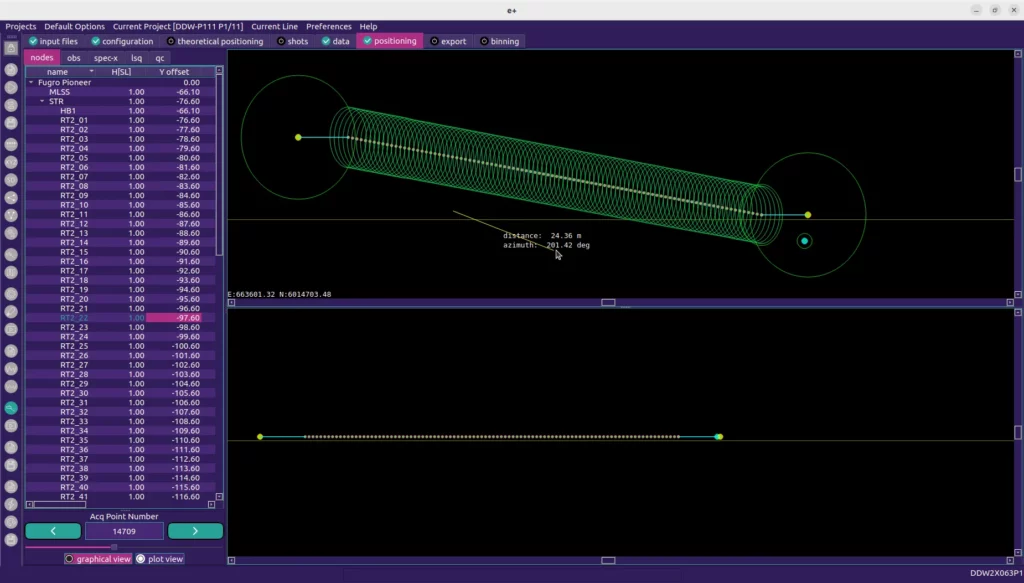Select the RT2_01 row
Screen dimensions: 1024x583
coord(120,120)
